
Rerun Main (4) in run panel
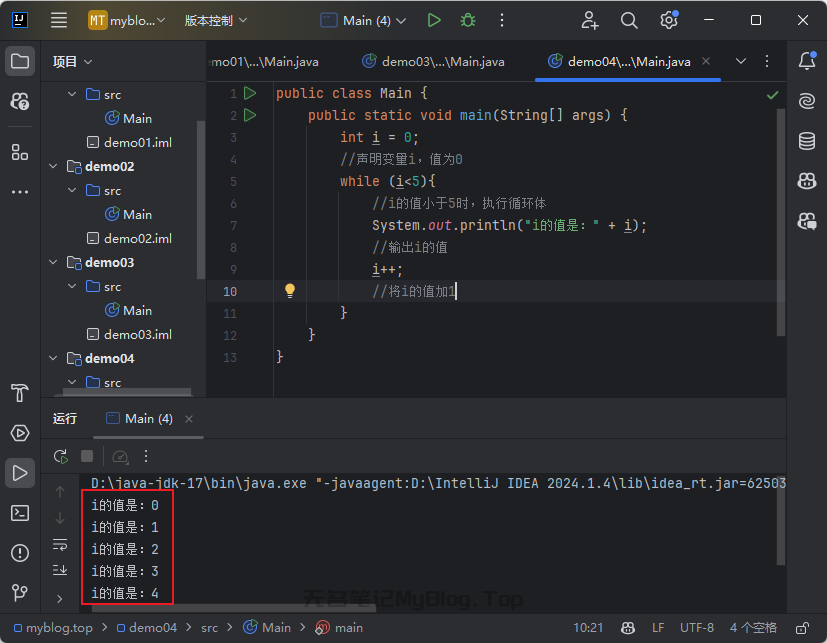[x=61, y=456]
